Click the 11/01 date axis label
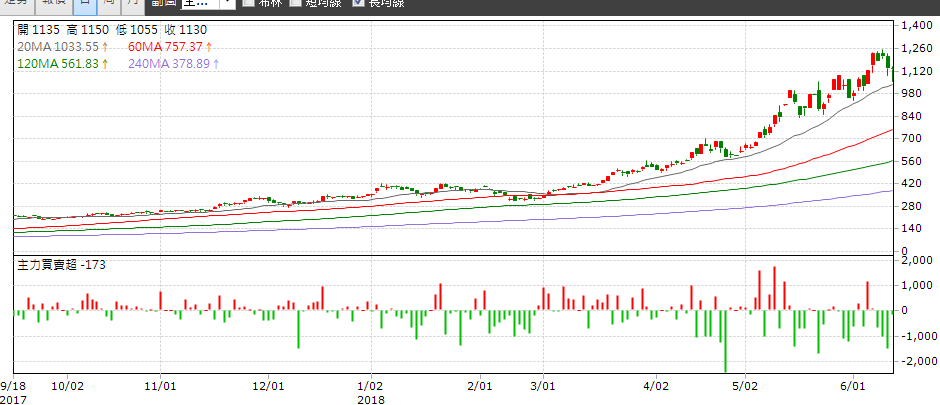This screenshot has height=405, width=940. [x=160, y=384]
